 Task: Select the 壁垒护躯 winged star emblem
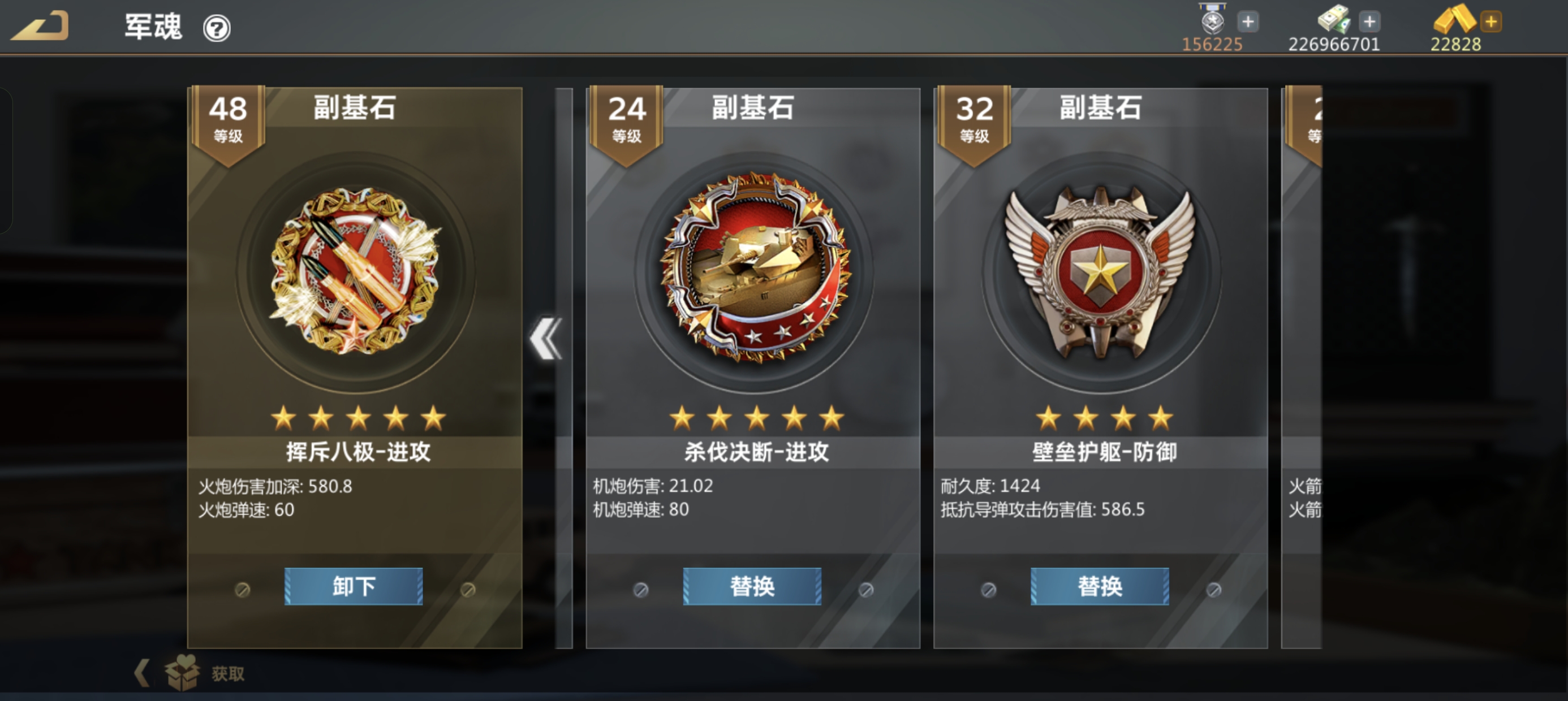coord(1101,271)
